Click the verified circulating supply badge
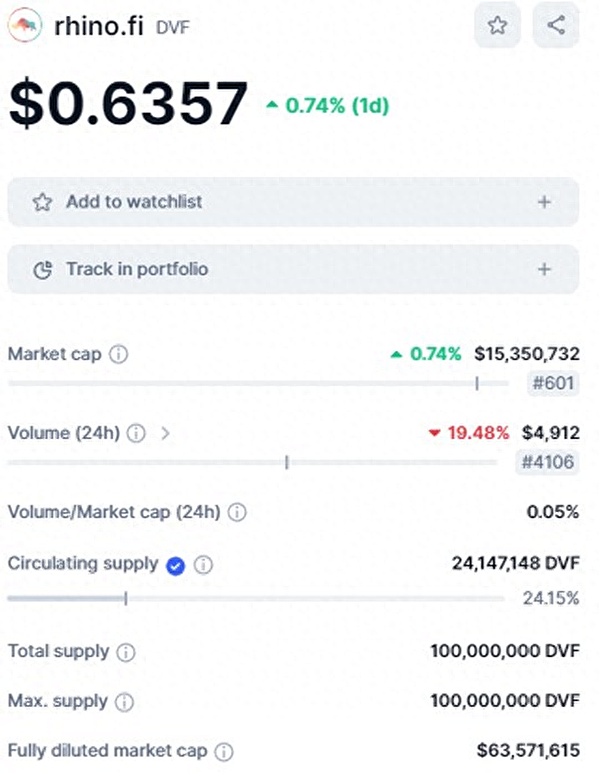The image size is (600, 777). [176, 565]
